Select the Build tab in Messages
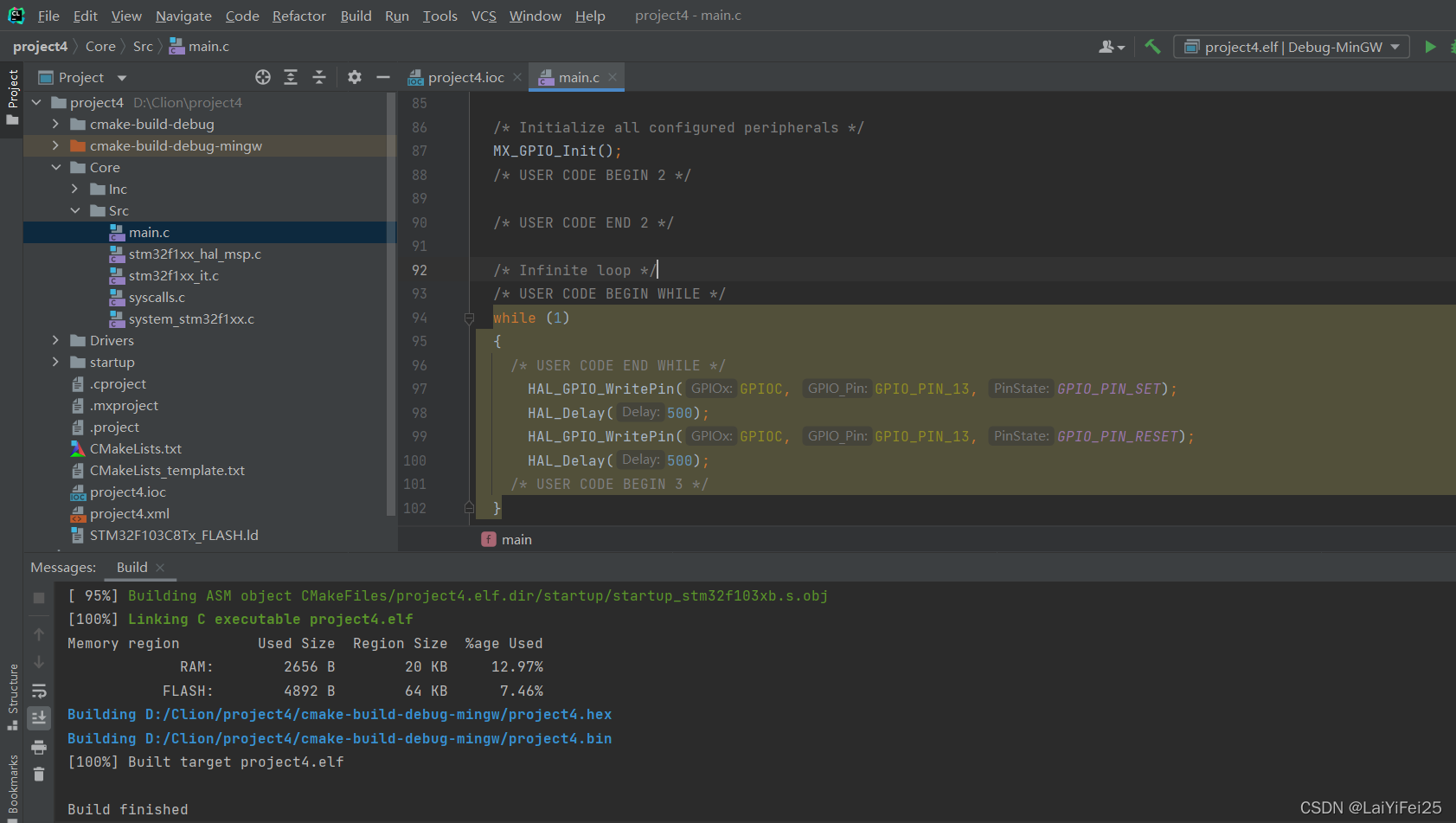Screen dimensions: 1456x823 132,568
